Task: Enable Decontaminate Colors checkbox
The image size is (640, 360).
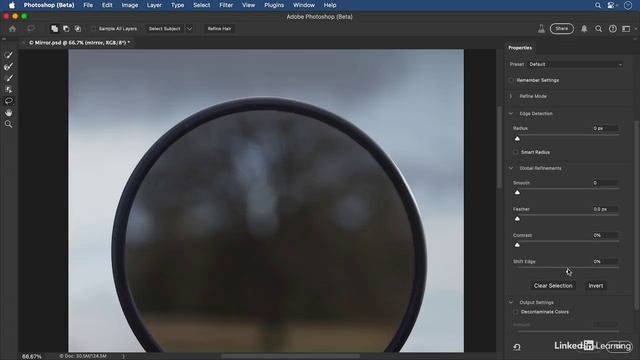Action: (x=516, y=312)
